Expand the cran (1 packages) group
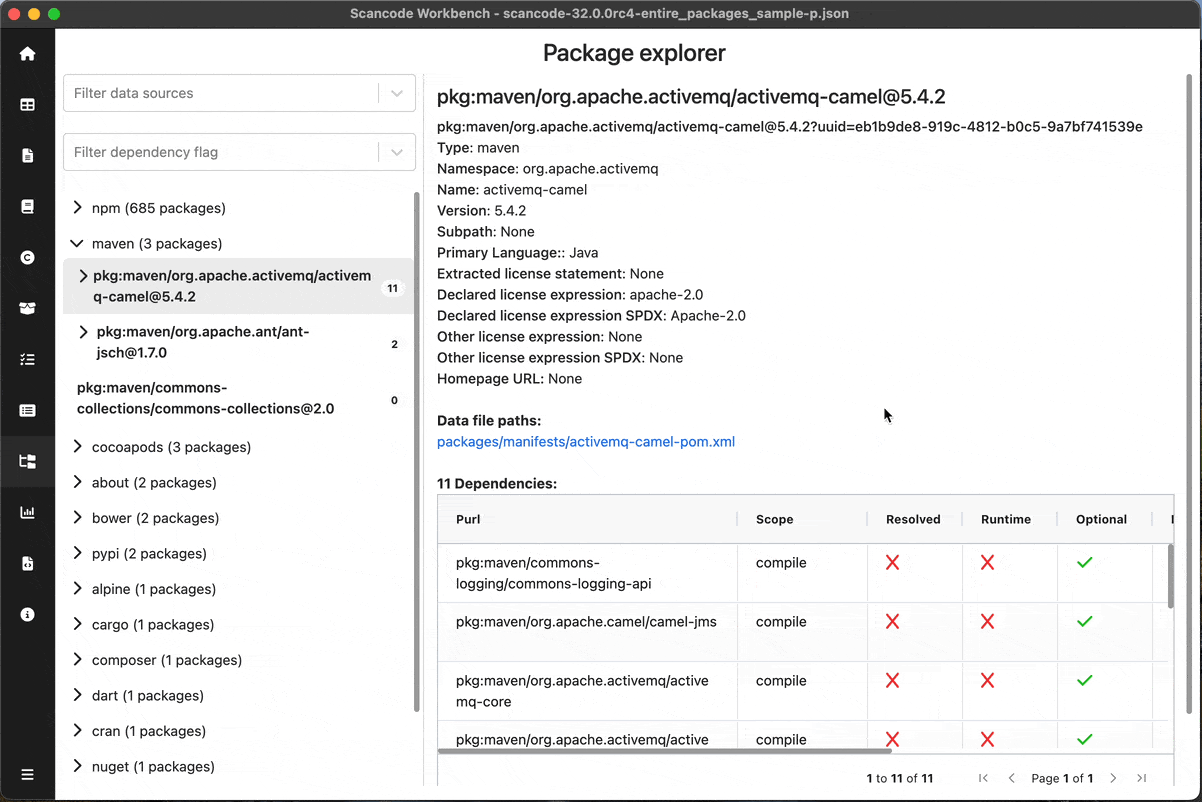This screenshot has width=1202, height=802. (x=77, y=731)
